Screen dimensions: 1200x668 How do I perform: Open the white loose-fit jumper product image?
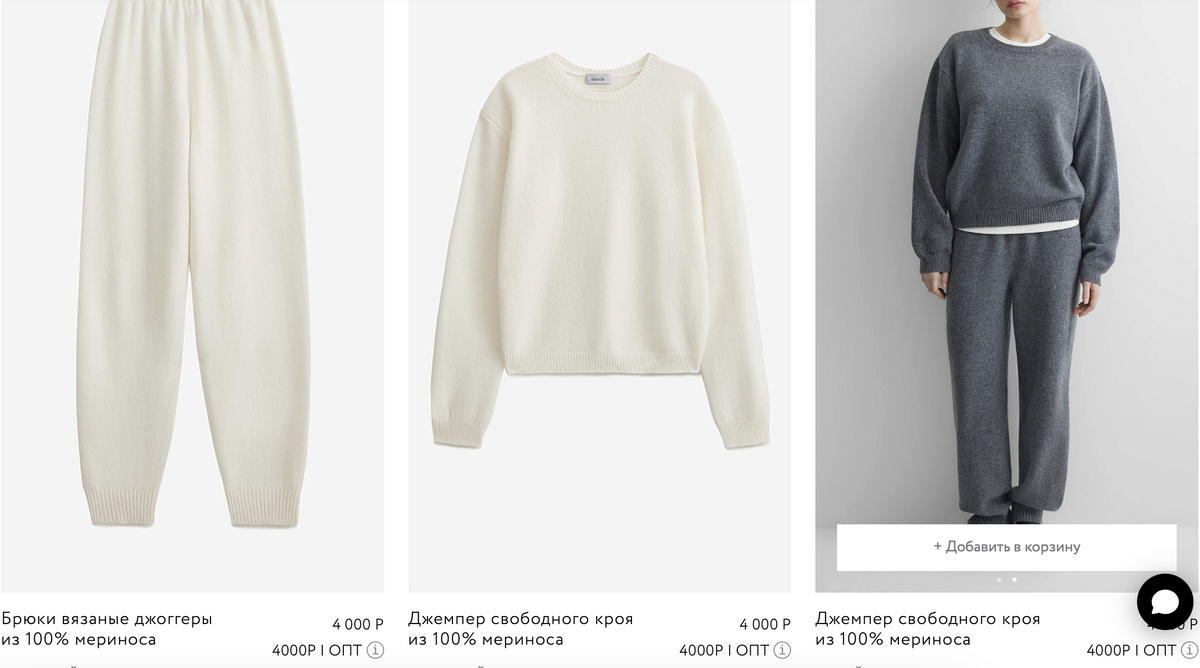coord(600,296)
